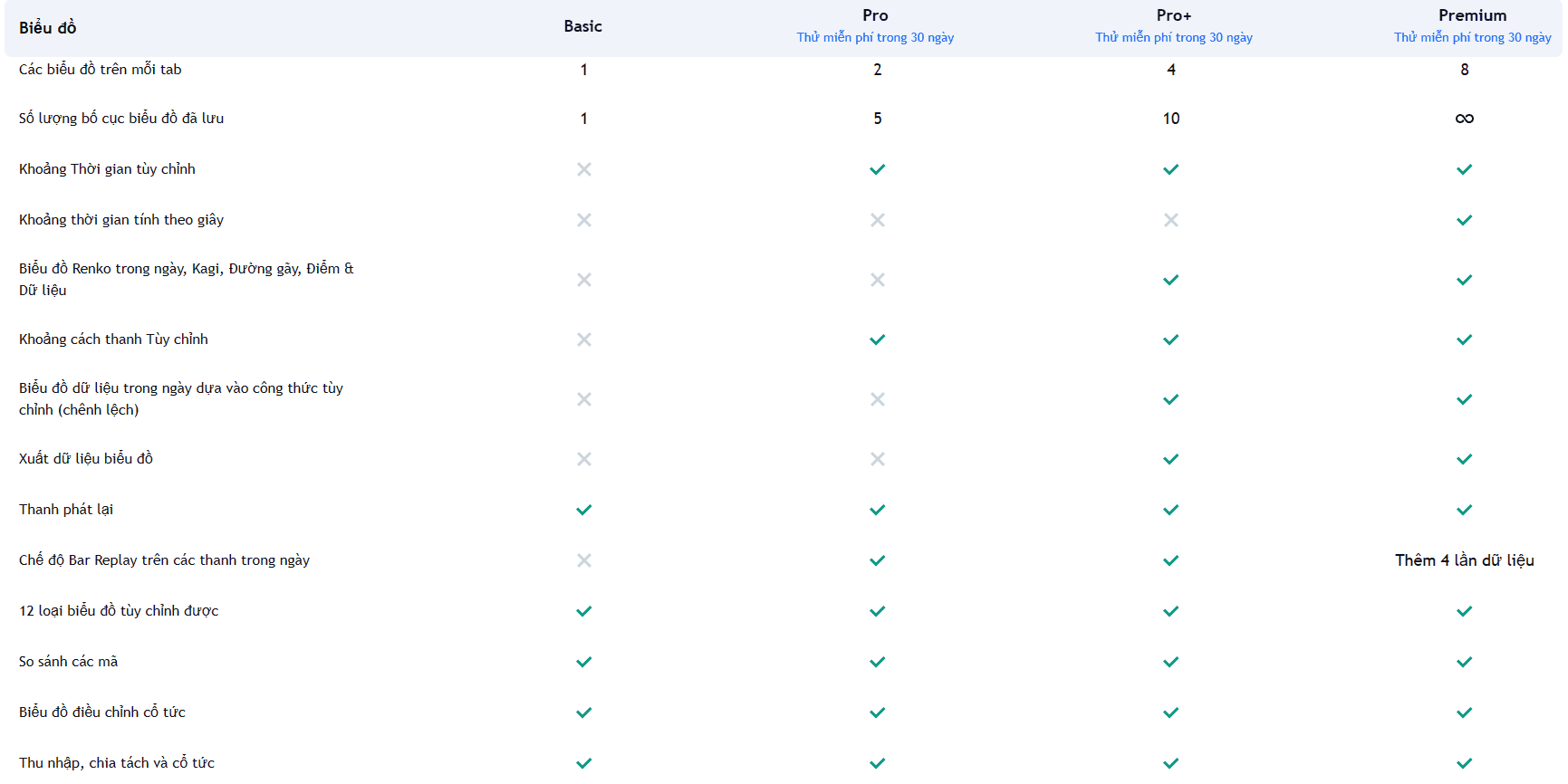
Task: Click Basic checkmark for 'Thu nhập, chia tách và cổ tức'
Action: pos(584,763)
